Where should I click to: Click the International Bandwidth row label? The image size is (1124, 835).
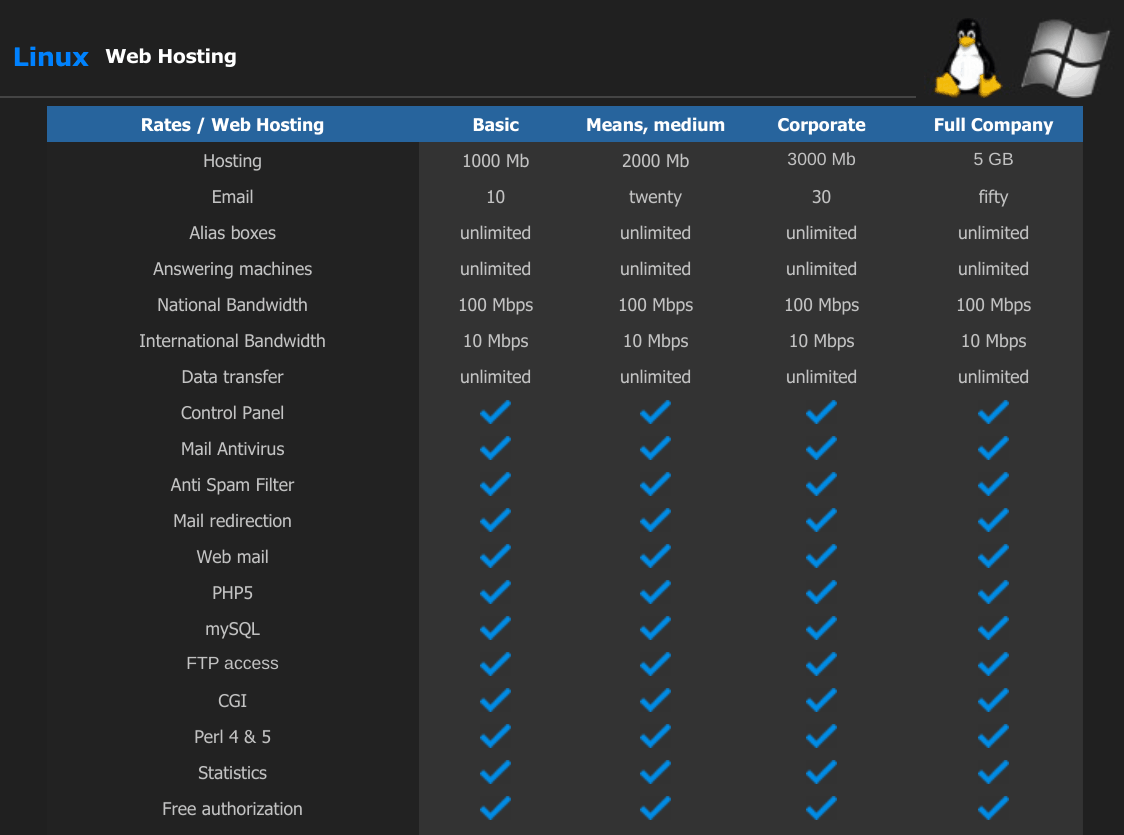click(x=232, y=340)
